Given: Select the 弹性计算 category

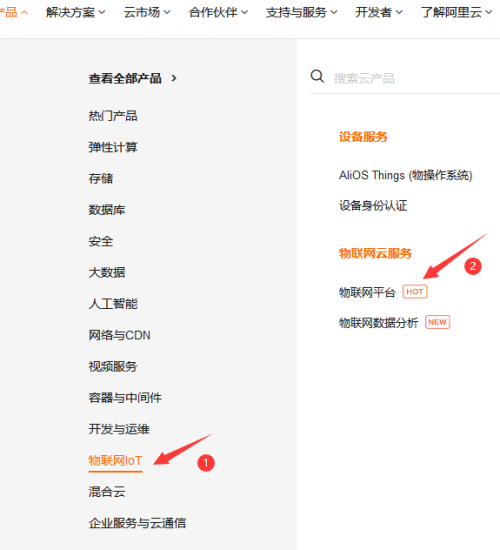Looking at the screenshot, I should click(x=113, y=147).
